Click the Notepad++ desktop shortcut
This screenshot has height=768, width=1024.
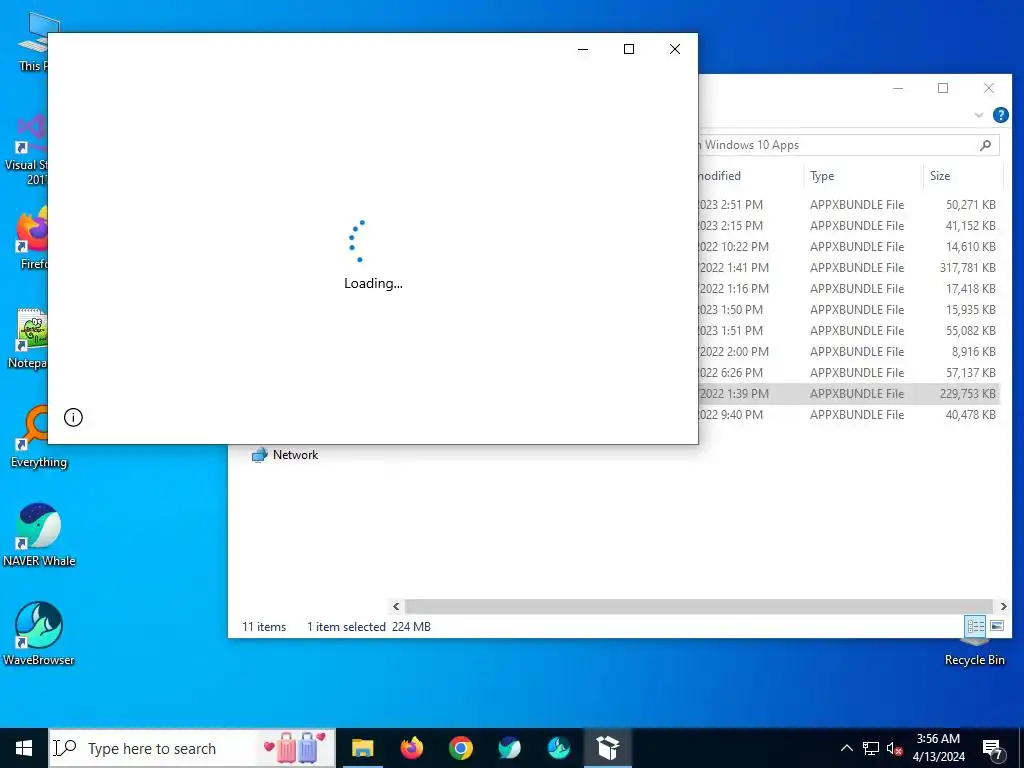(x=27, y=338)
